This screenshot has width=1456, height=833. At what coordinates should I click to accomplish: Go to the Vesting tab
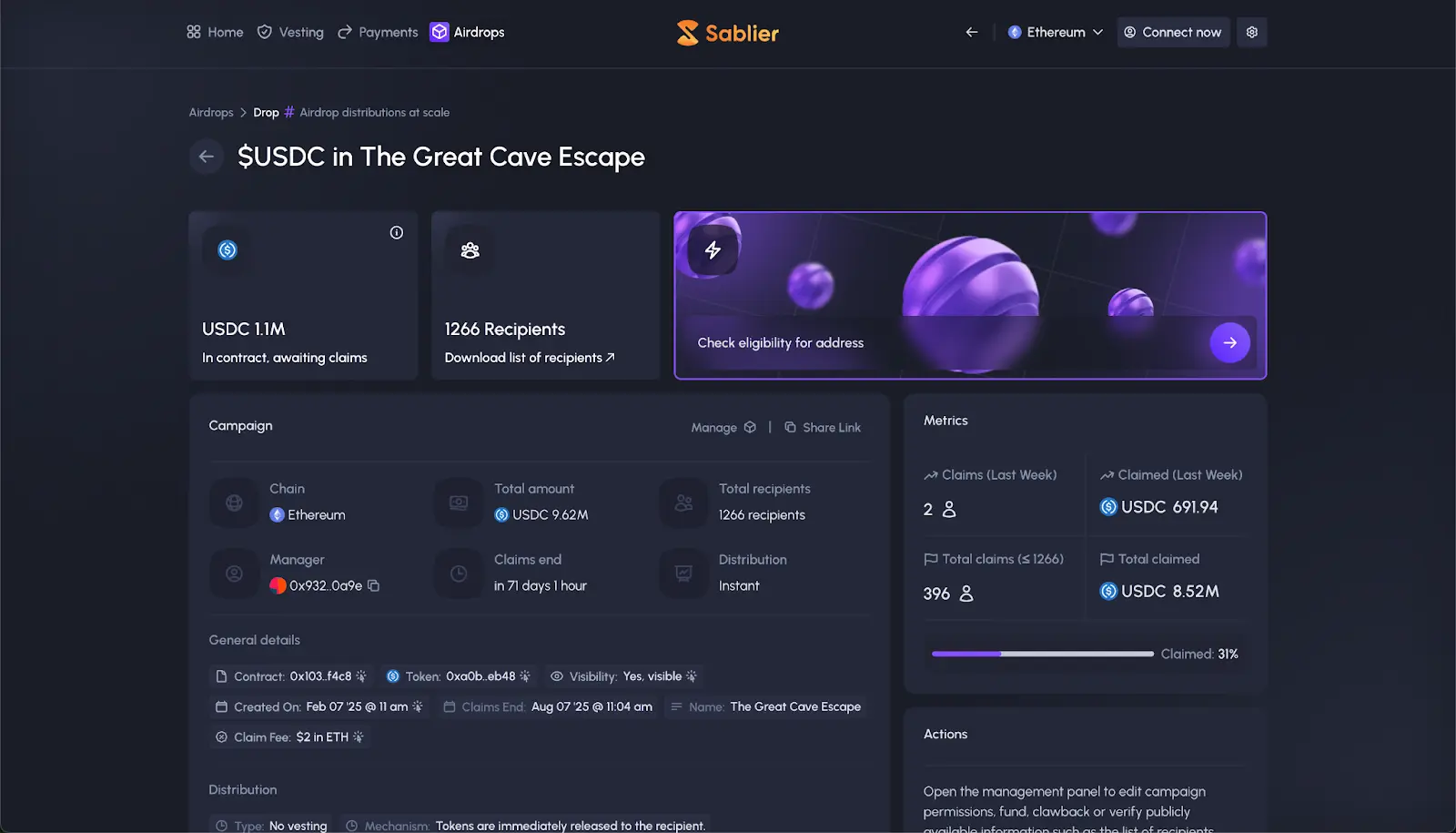pos(290,32)
